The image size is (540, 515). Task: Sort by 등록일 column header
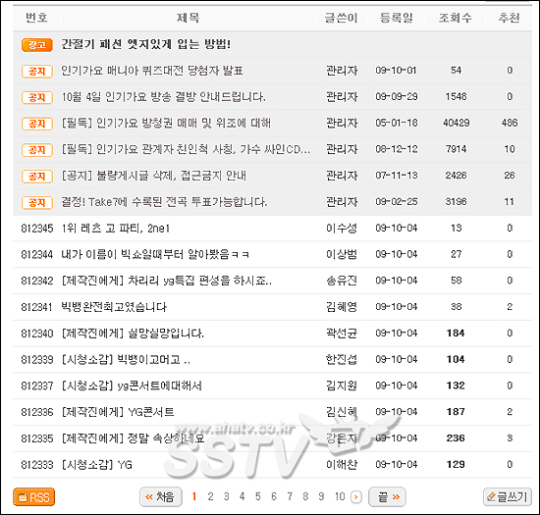(396, 17)
